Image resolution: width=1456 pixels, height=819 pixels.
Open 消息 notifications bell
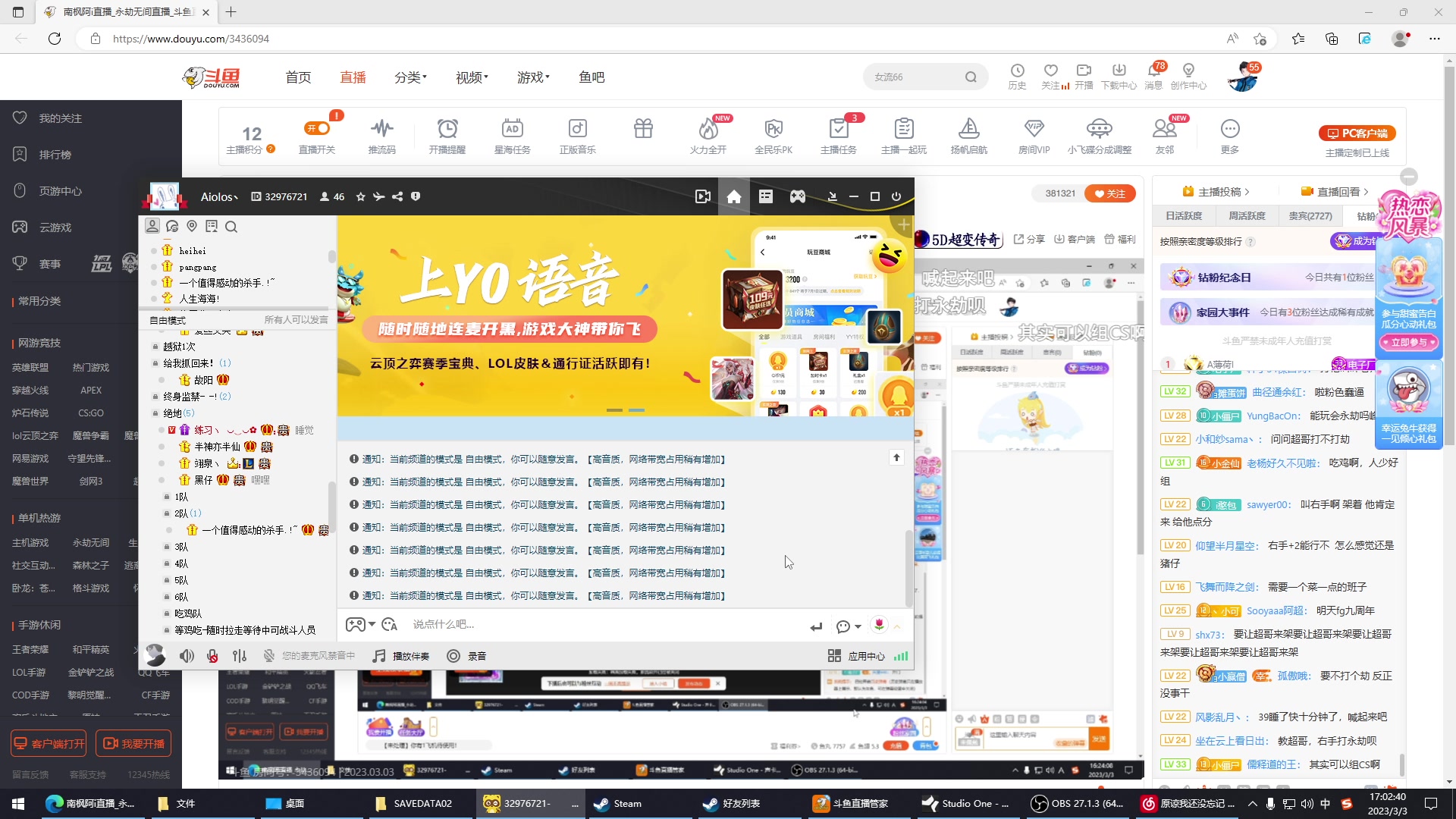click(1153, 77)
